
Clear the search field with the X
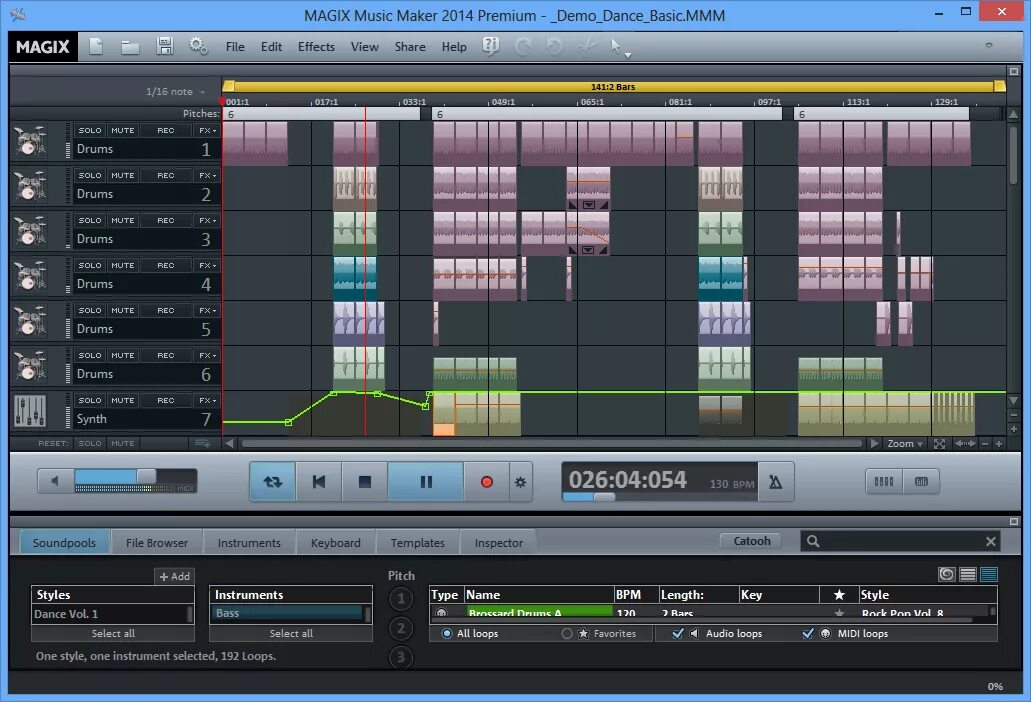tap(991, 542)
